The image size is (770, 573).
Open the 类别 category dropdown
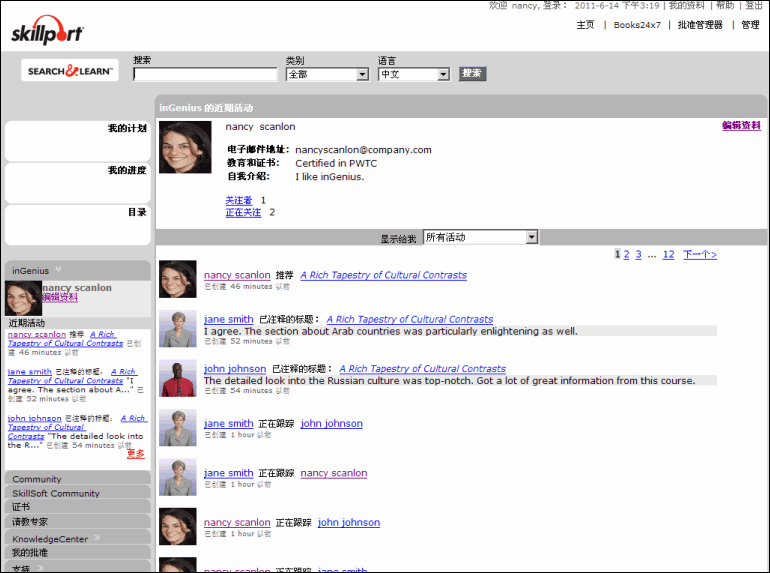[362, 74]
